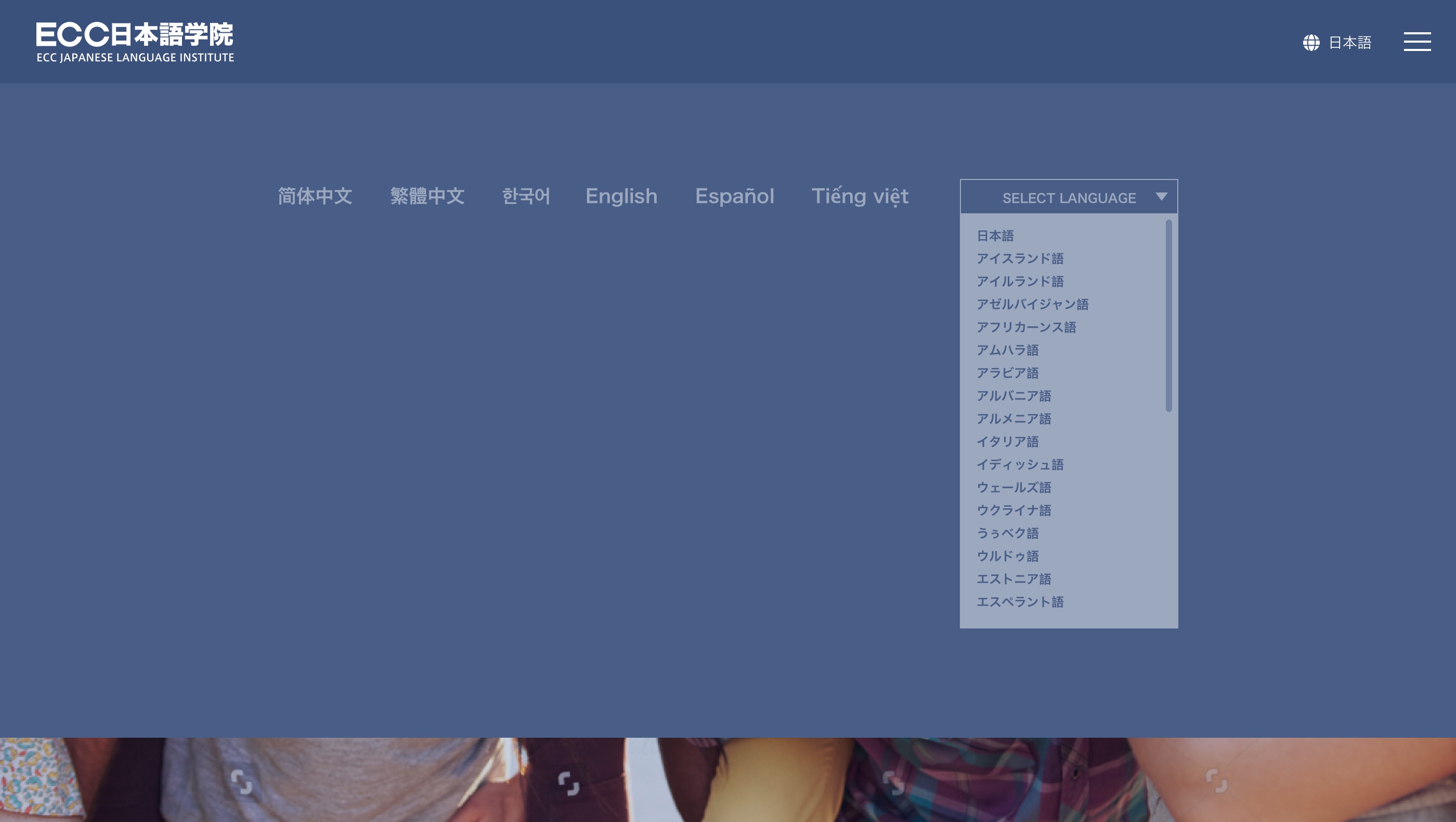Choose イタリア語 from dropdown list
The width and height of the screenshot is (1456, 822).
[x=1007, y=442]
